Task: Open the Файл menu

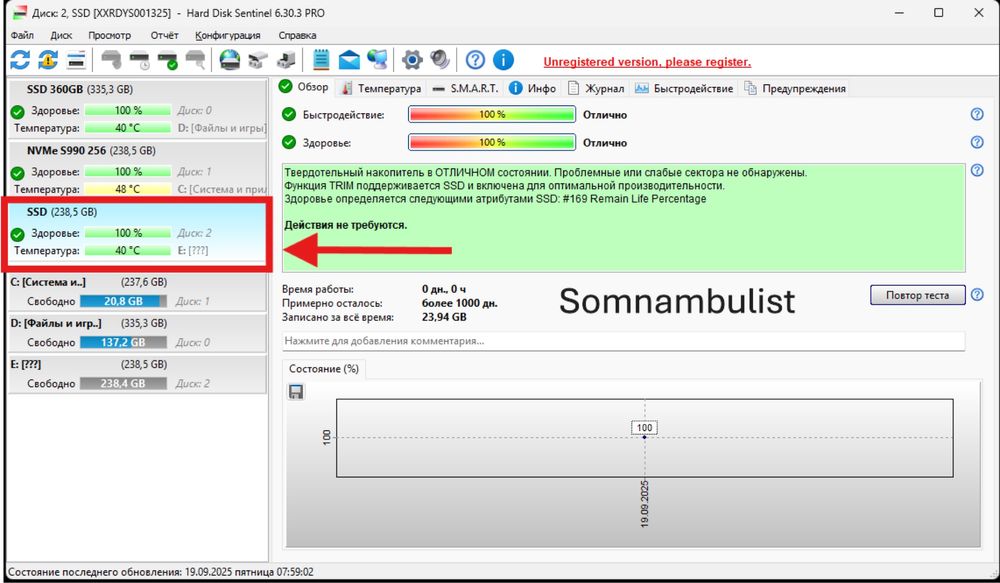Action: point(22,35)
